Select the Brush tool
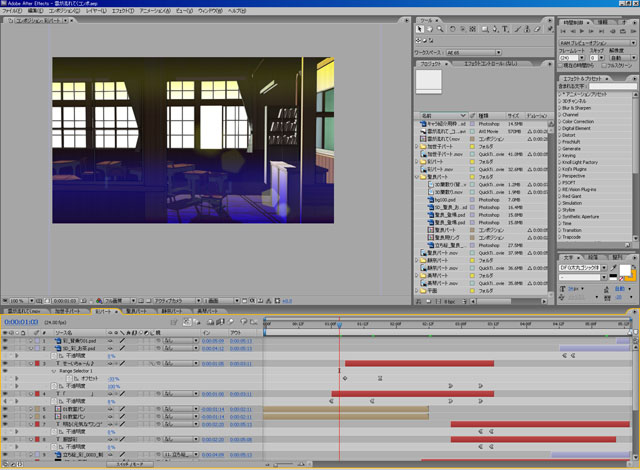This screenshot has height=470, width=640. (518, 29)
